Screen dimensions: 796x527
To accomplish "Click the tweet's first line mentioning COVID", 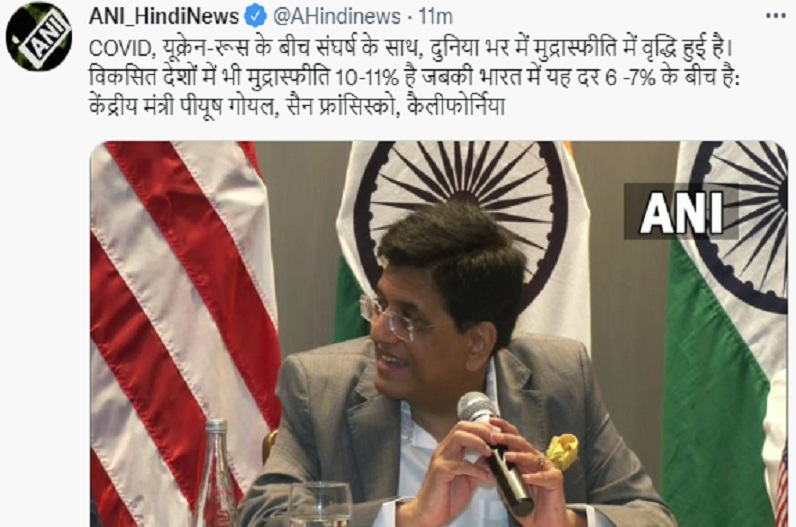I will click(410, 49).
